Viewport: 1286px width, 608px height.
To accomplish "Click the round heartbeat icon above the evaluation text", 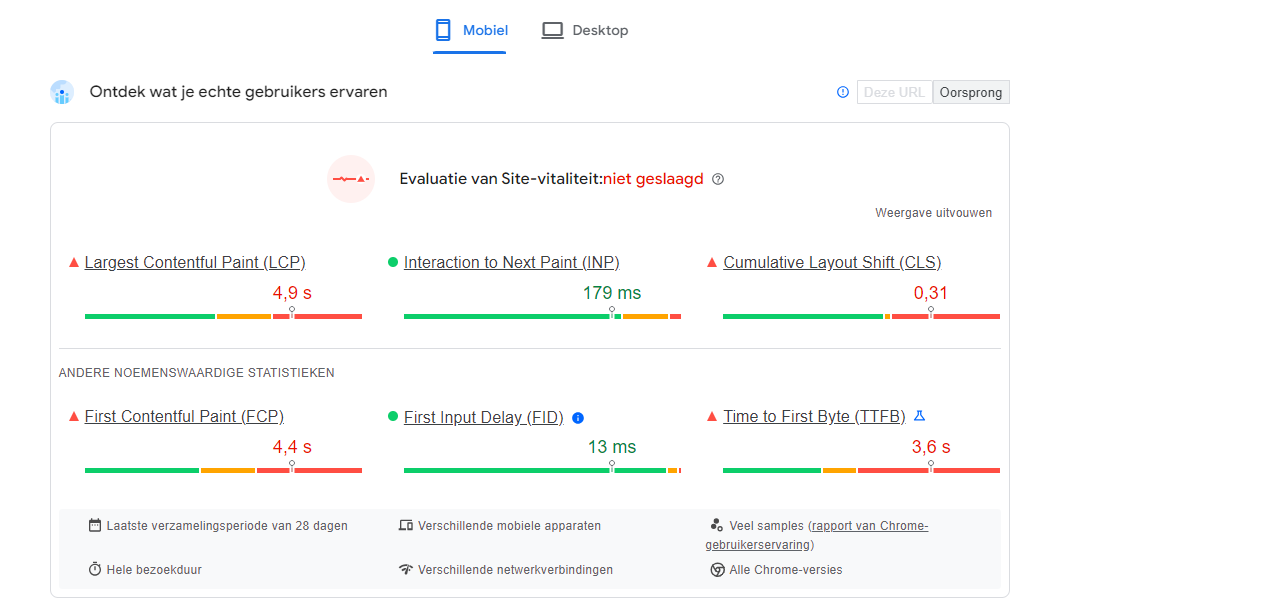I will click(351, 179).
